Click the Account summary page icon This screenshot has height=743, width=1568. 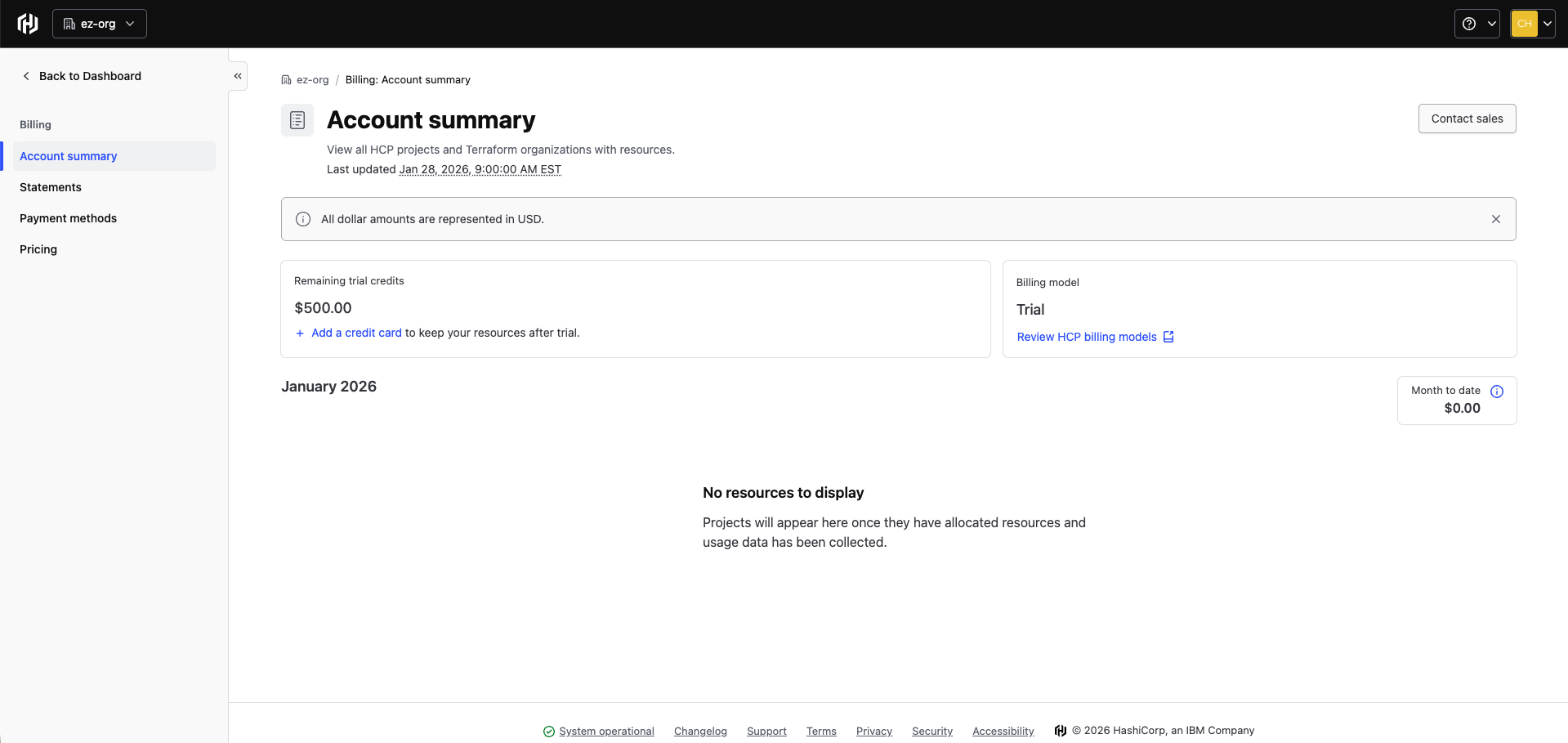(297, 120)
